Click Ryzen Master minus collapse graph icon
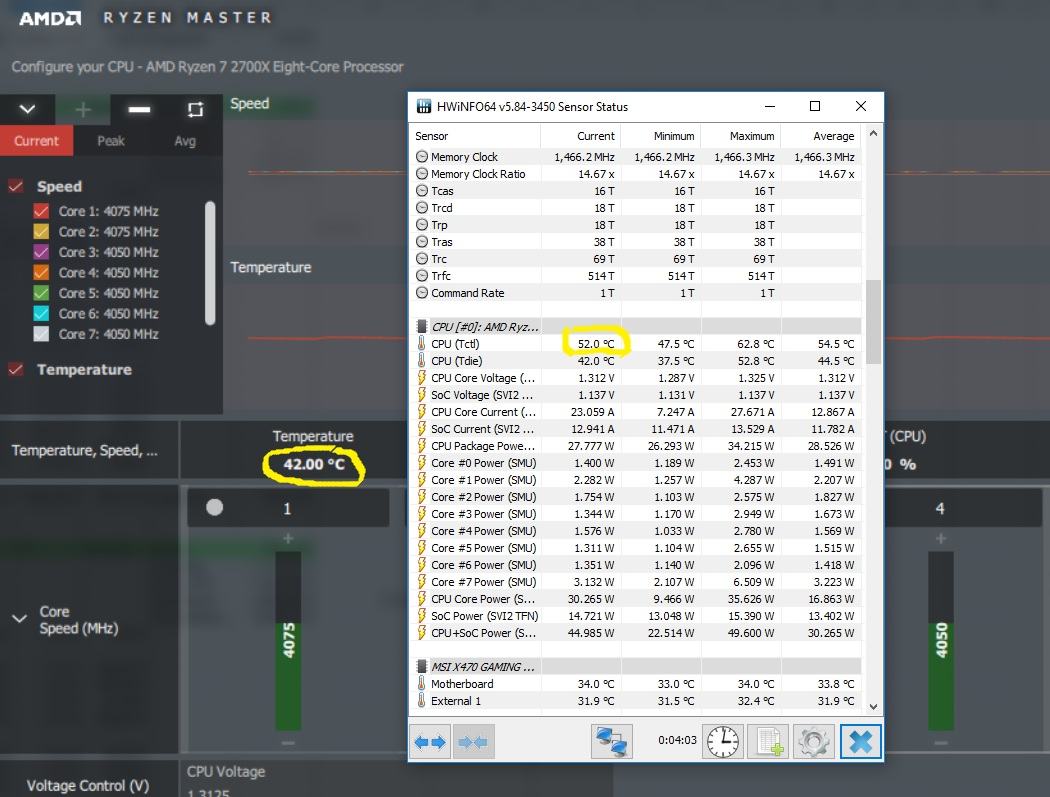This screenshot has height=797, width=1050. pos(139,109)
